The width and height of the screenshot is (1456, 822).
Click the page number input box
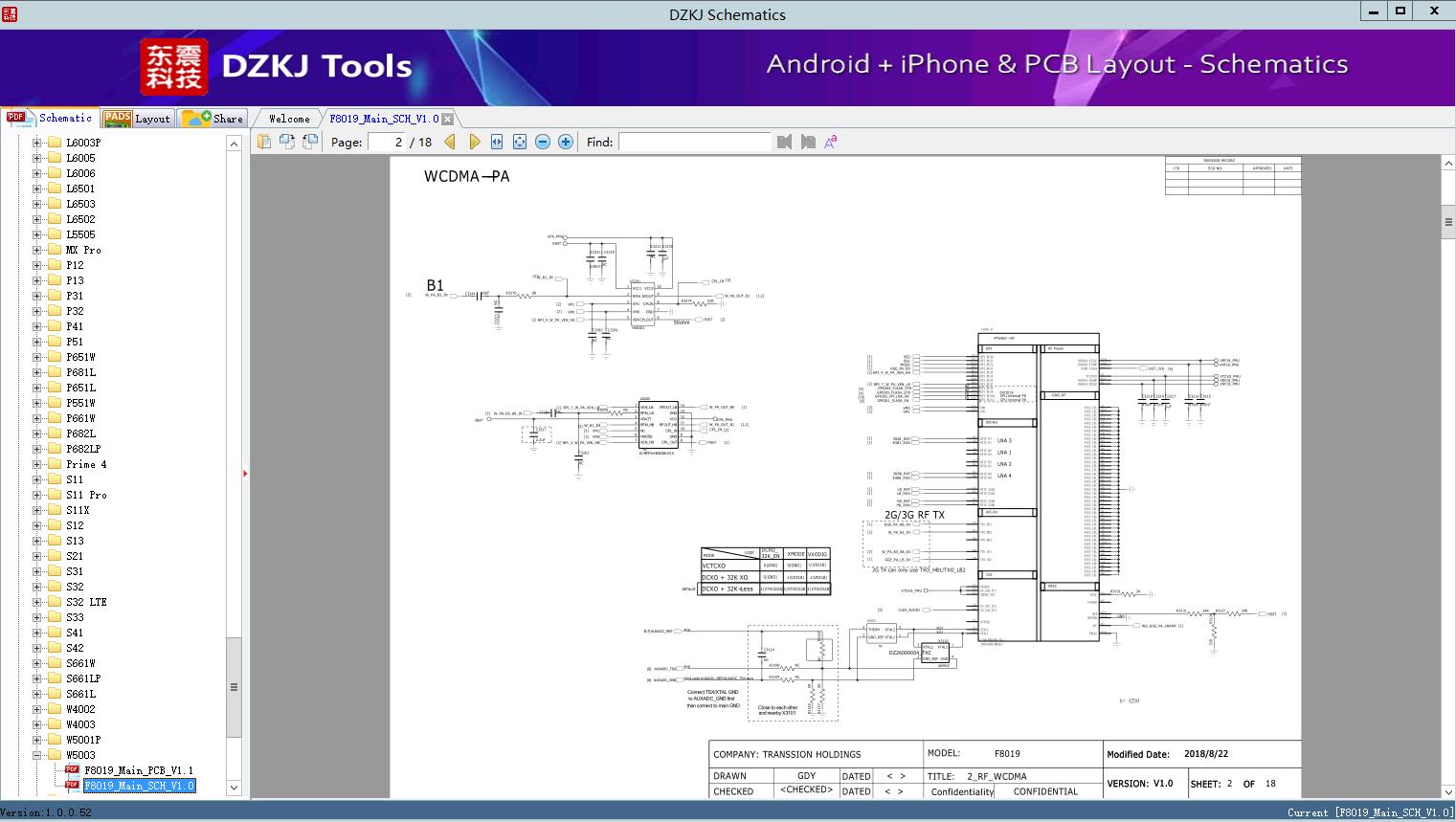387,142
